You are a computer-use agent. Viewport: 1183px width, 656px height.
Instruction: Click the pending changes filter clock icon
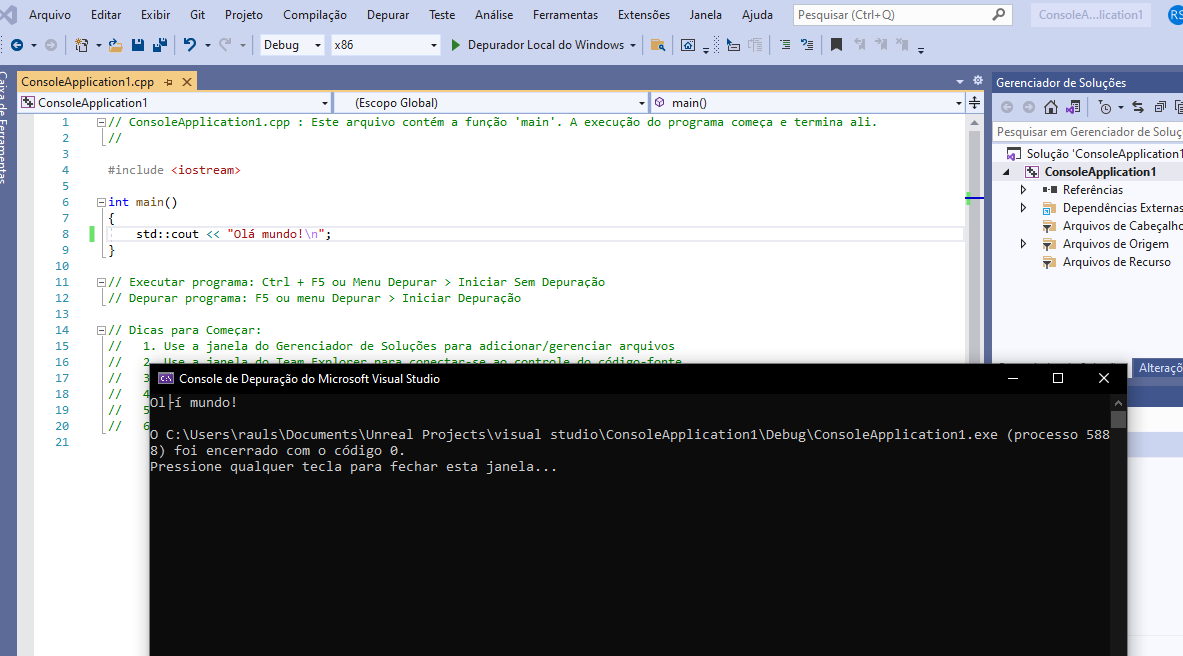(1105, 107)
